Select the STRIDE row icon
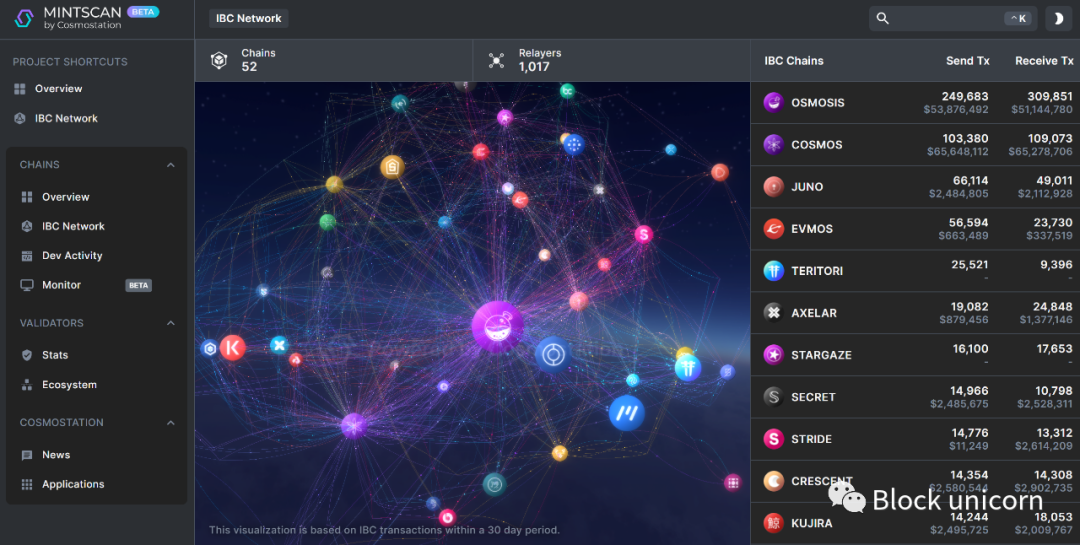Image resolution: width=1080 pixels, height=545 pixels. [x=773, y=439]
